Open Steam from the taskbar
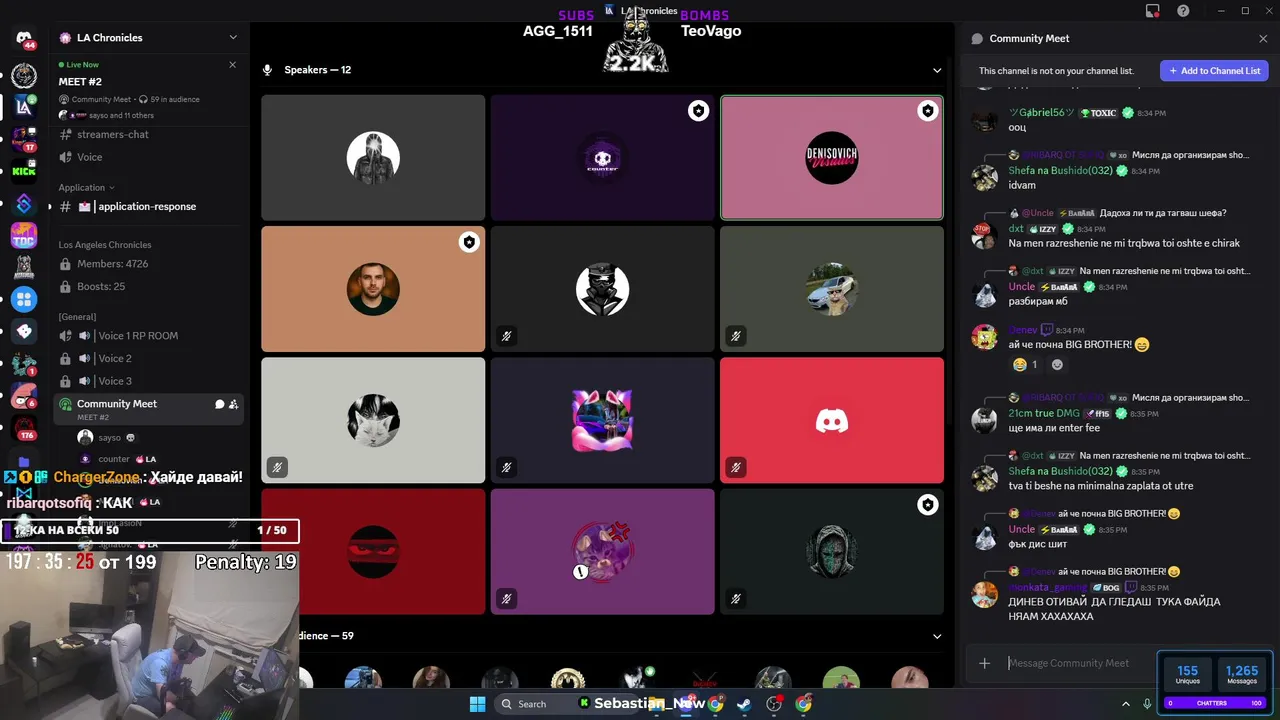1280x720 pixels. tap(745, 704)
